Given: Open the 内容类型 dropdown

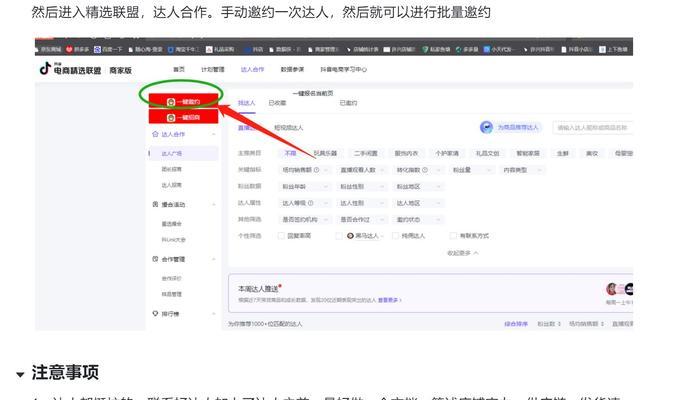Looking at the screenshot, I should point(522,170).
